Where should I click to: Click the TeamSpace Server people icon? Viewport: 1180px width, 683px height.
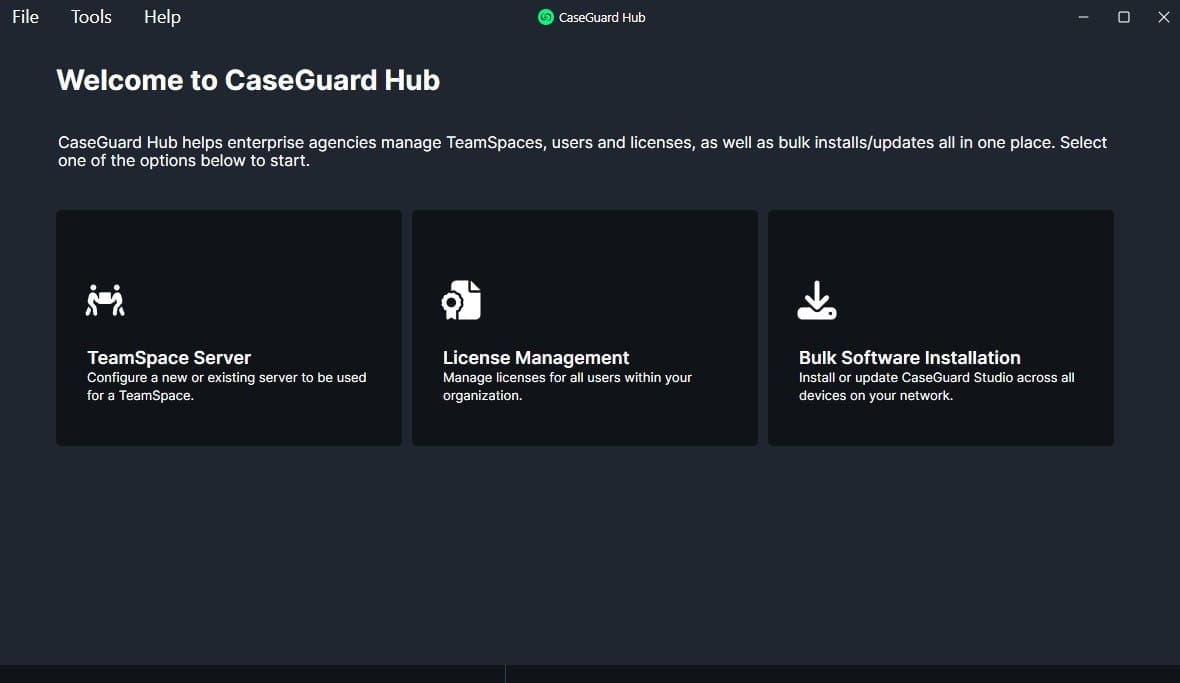click(x=103, y=299)
